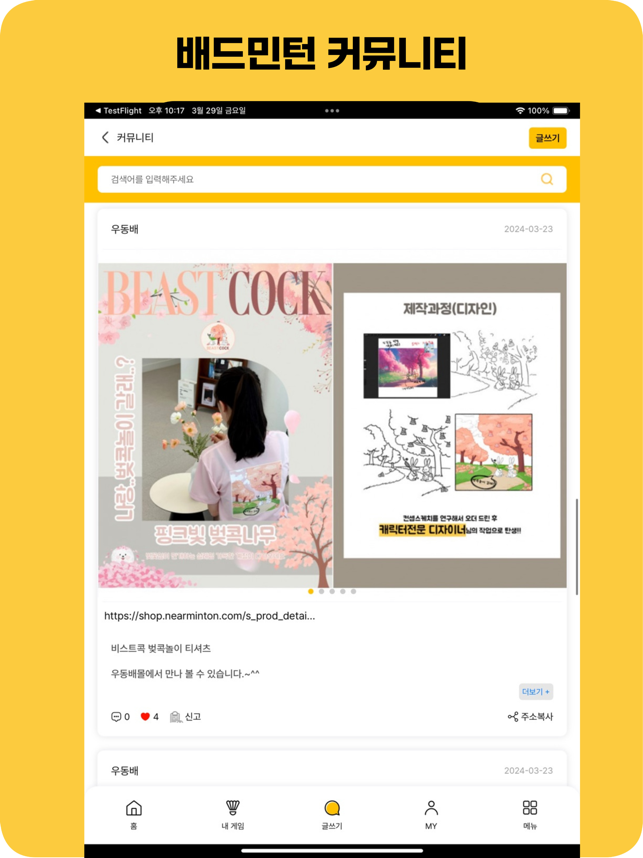Expand the post with 더보기 +
Image resolution: width=643 pixels, height=858 pixels.
tap(536, 692)
